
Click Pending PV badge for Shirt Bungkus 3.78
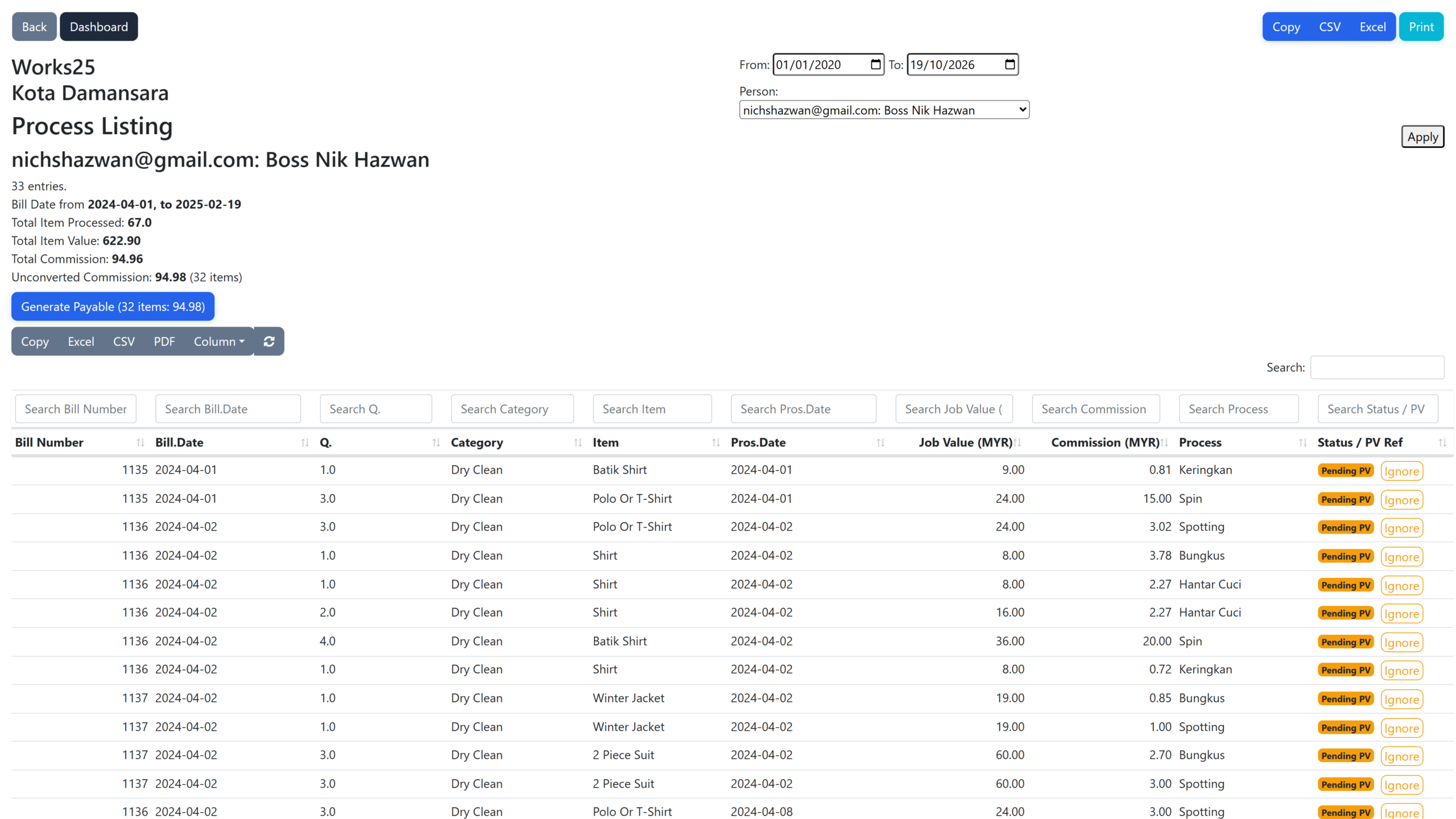click(x=1346, y=556)
